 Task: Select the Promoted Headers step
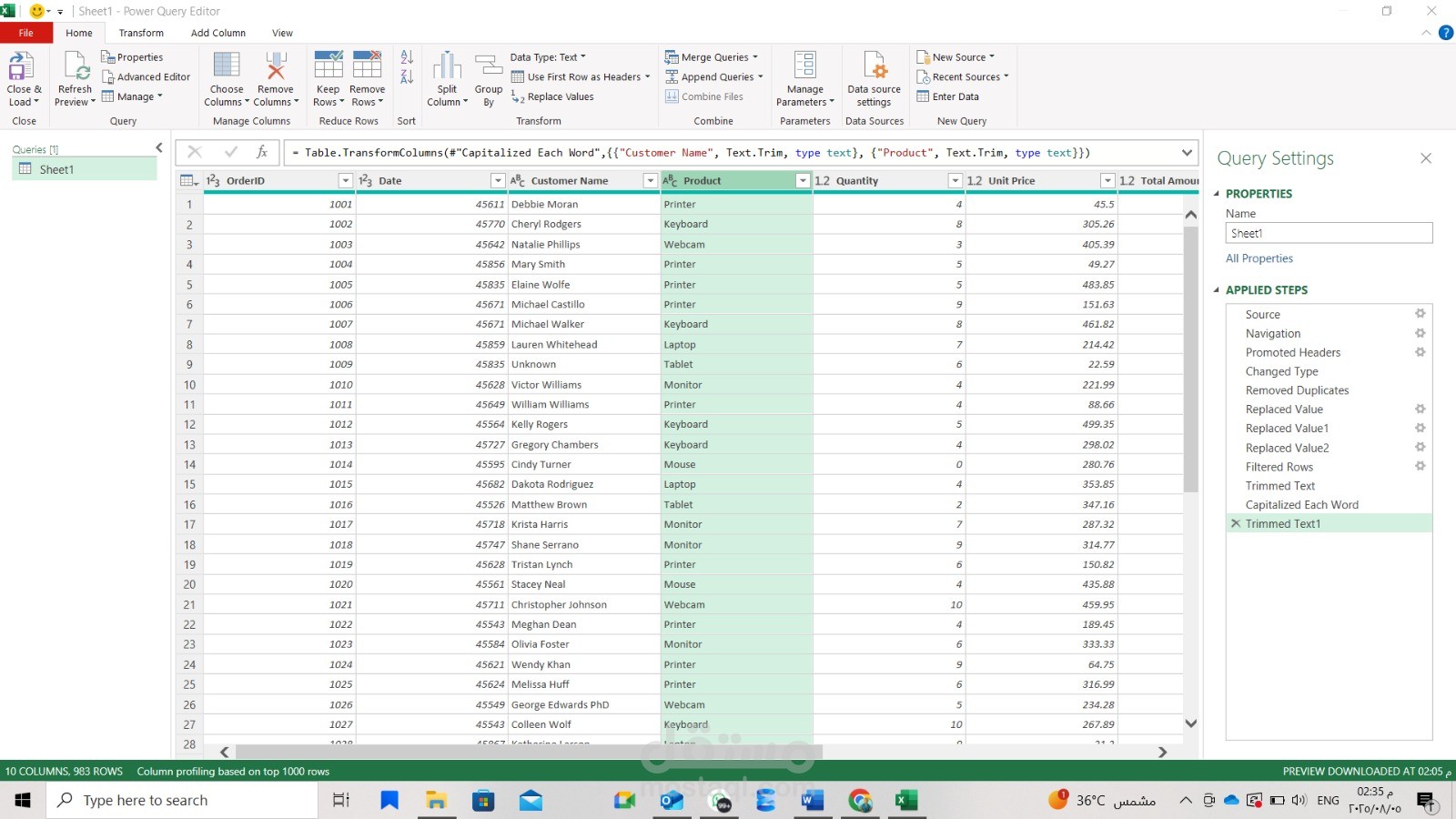pos(1293,352)
